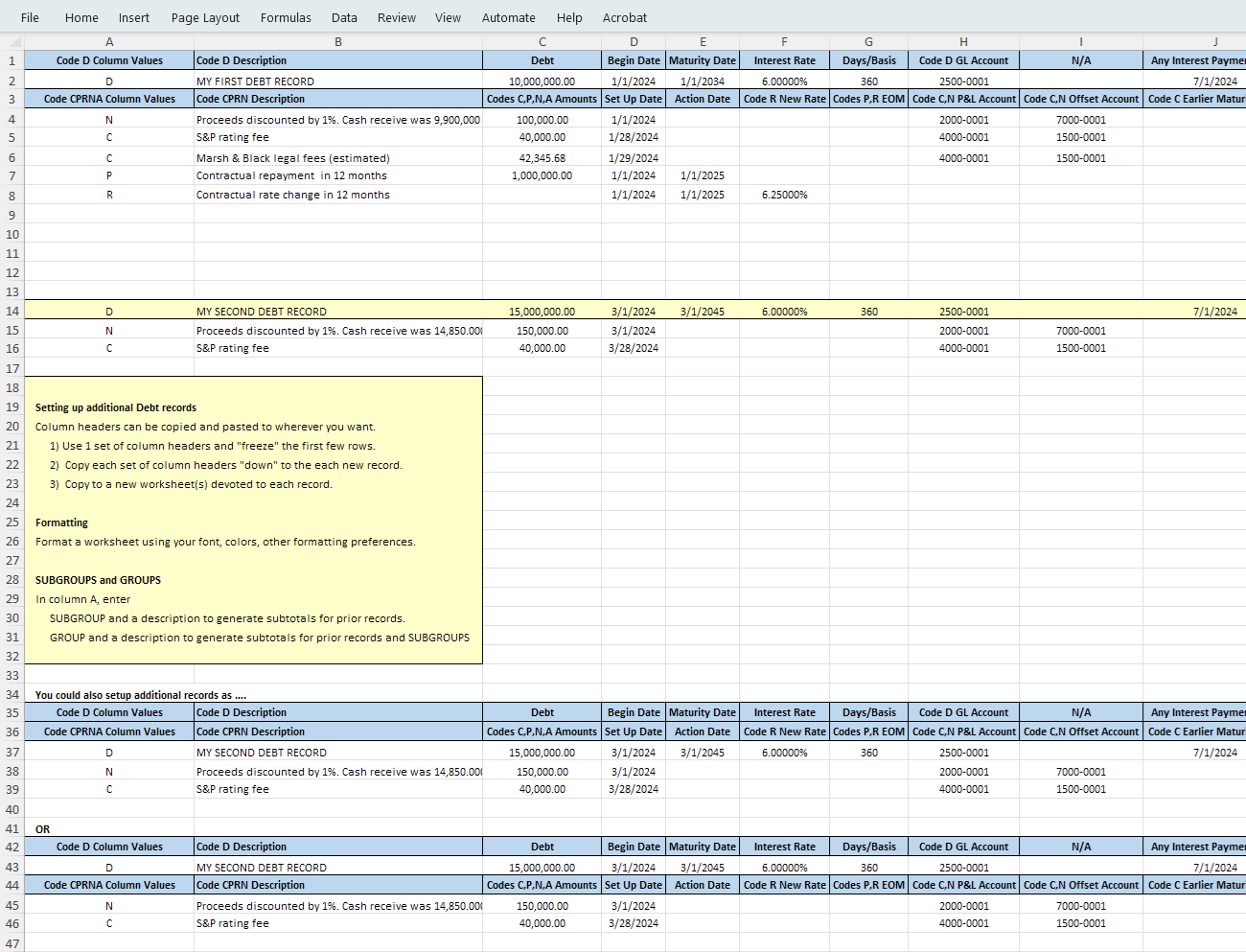1246x952 pixels.
Task: Open the Help tab
Action: 569,17
